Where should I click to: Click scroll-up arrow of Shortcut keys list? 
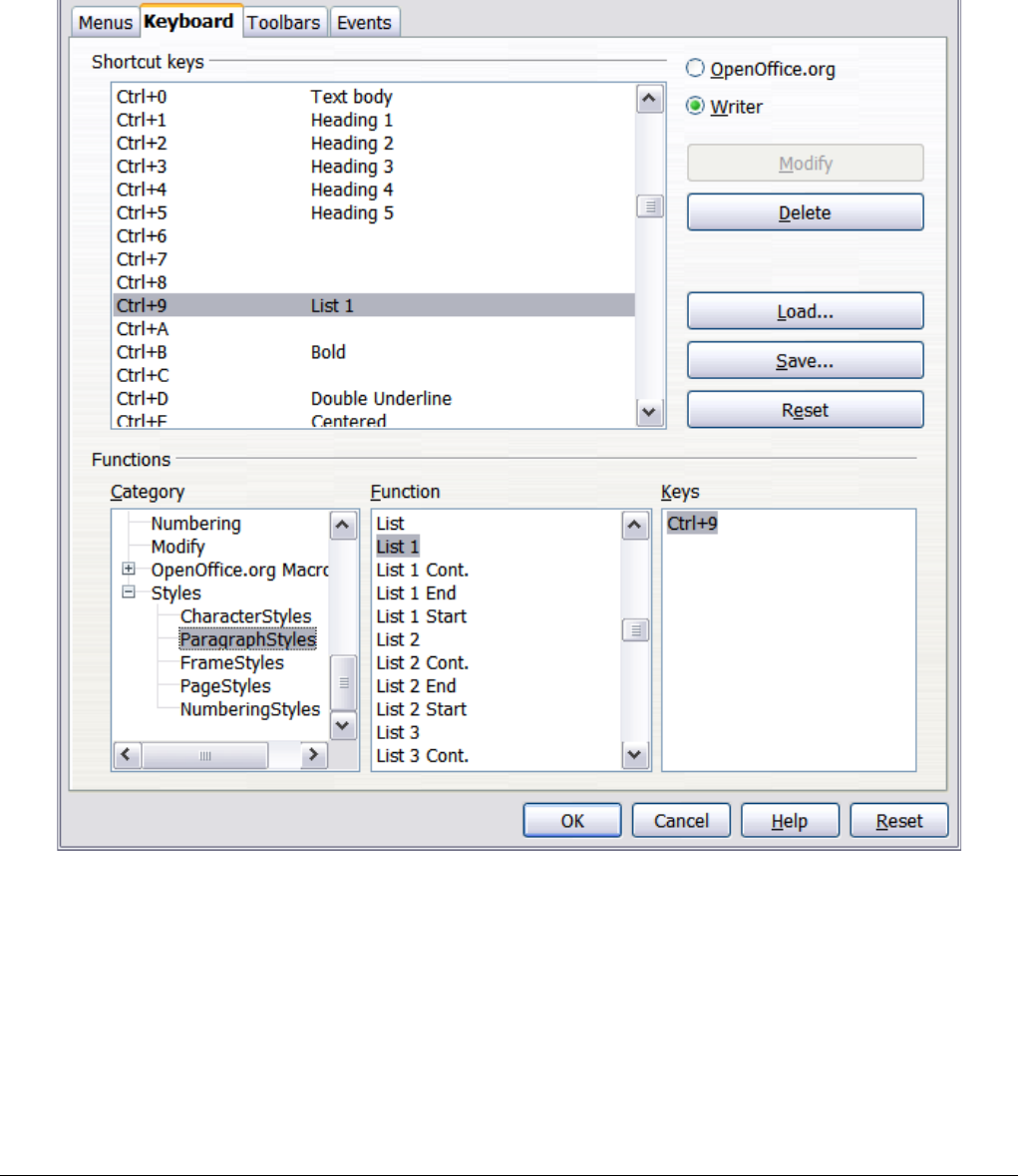point(649,99)
